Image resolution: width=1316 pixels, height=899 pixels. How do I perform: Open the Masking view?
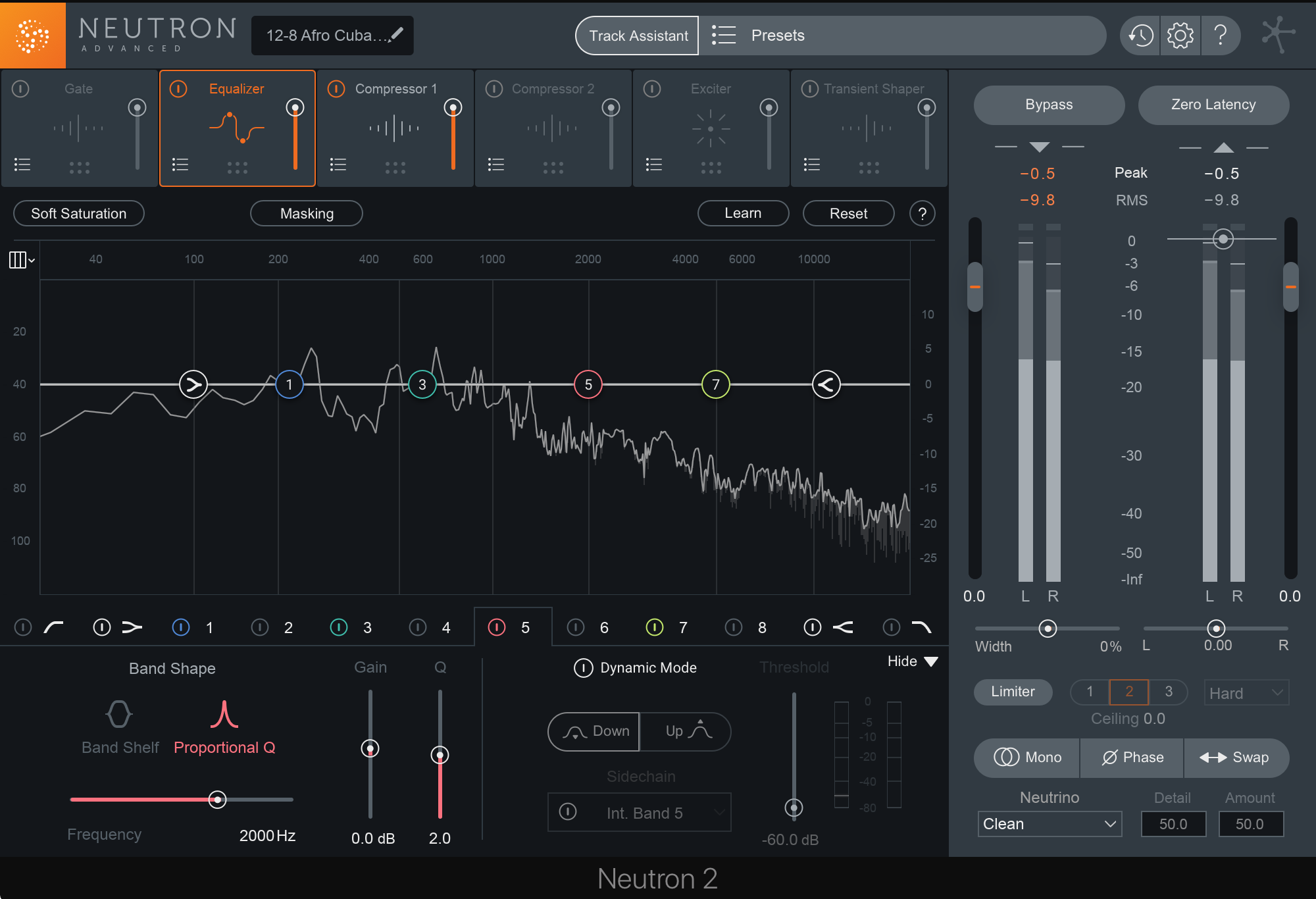[x=307, y=213]
